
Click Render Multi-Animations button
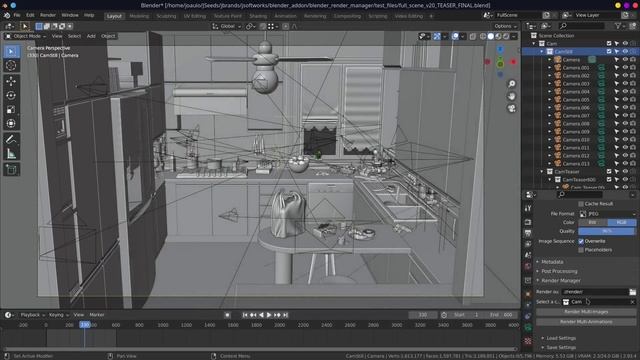[x=586, y=322]
